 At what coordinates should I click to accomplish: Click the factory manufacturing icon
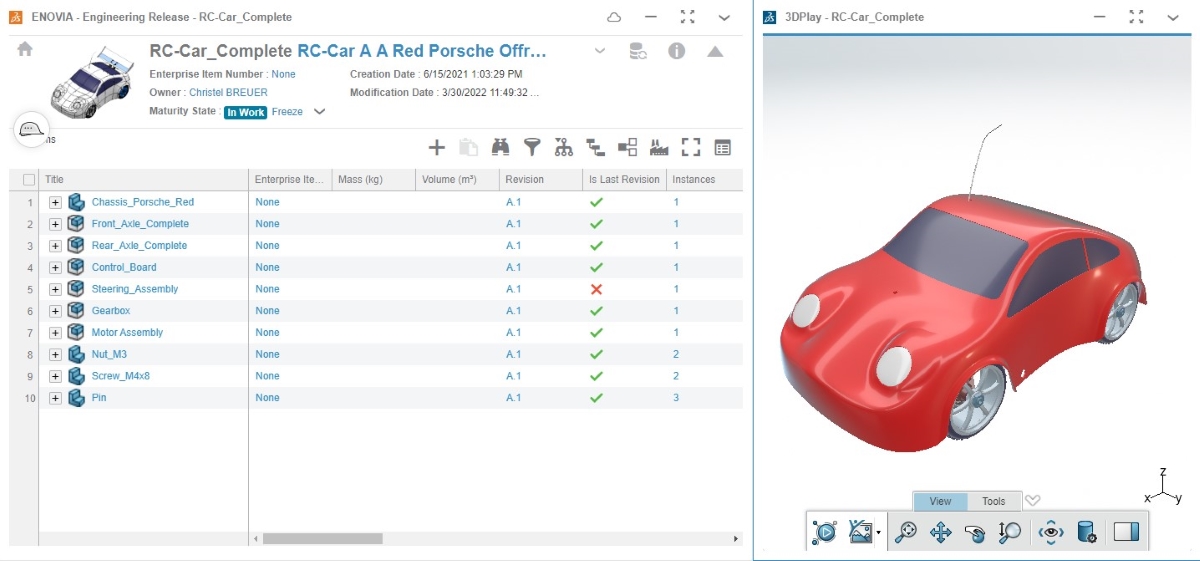(x=659, y=148)
